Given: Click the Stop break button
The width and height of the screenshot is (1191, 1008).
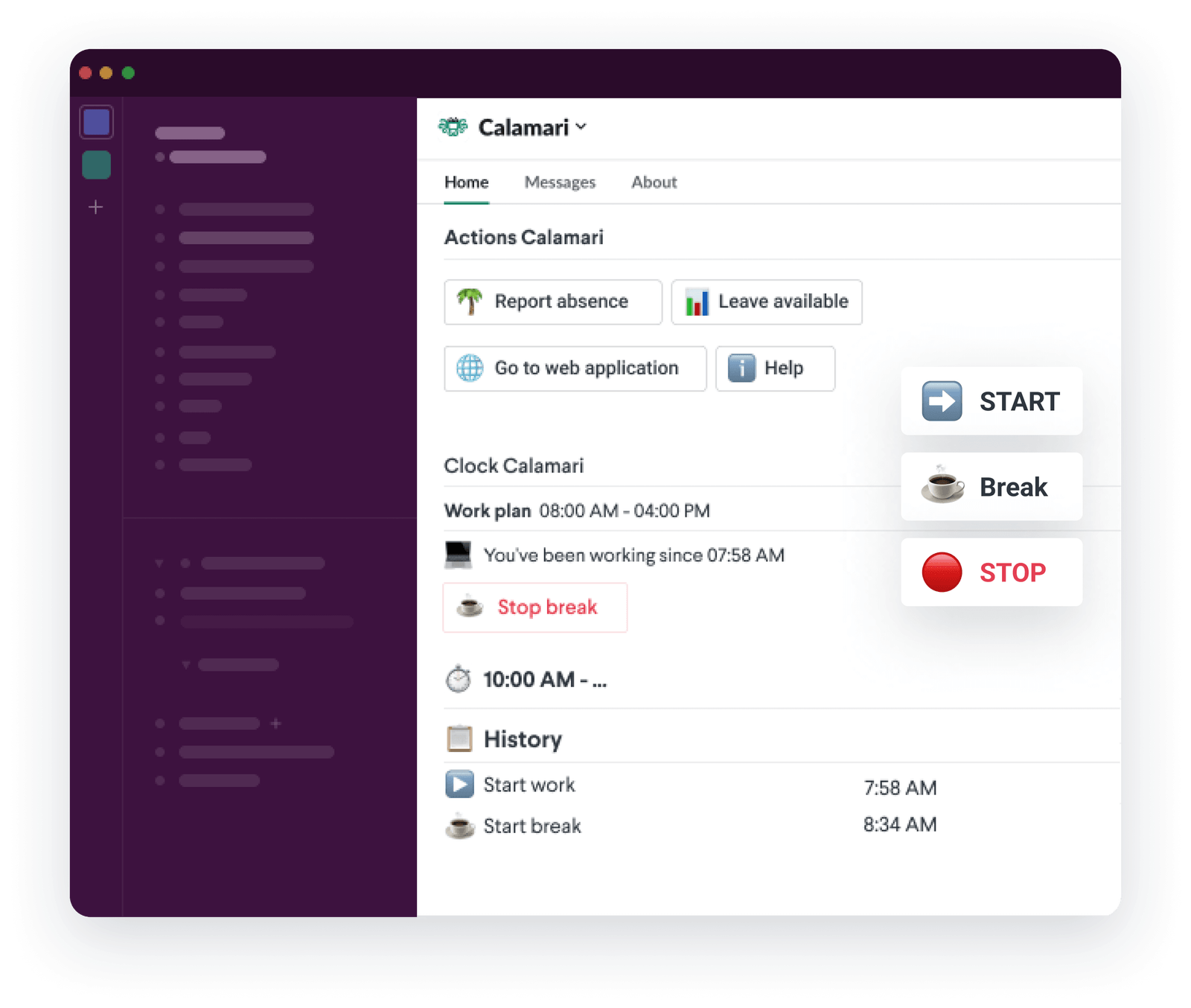Looking at the screenshot, I should pos(535,607).
